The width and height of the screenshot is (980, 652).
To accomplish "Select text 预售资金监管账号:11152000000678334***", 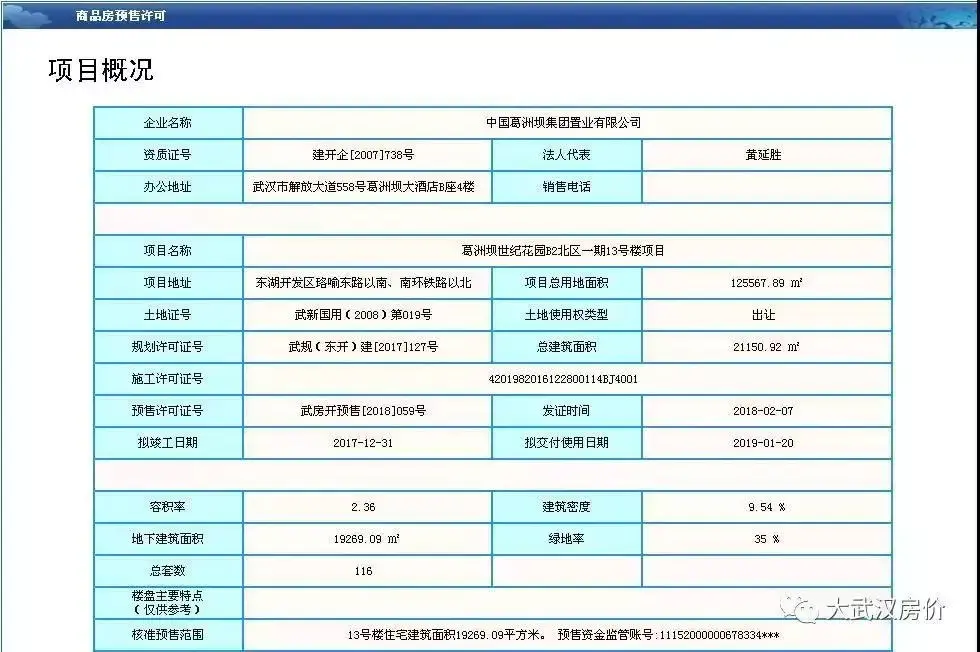I will [x=669, y=635].
